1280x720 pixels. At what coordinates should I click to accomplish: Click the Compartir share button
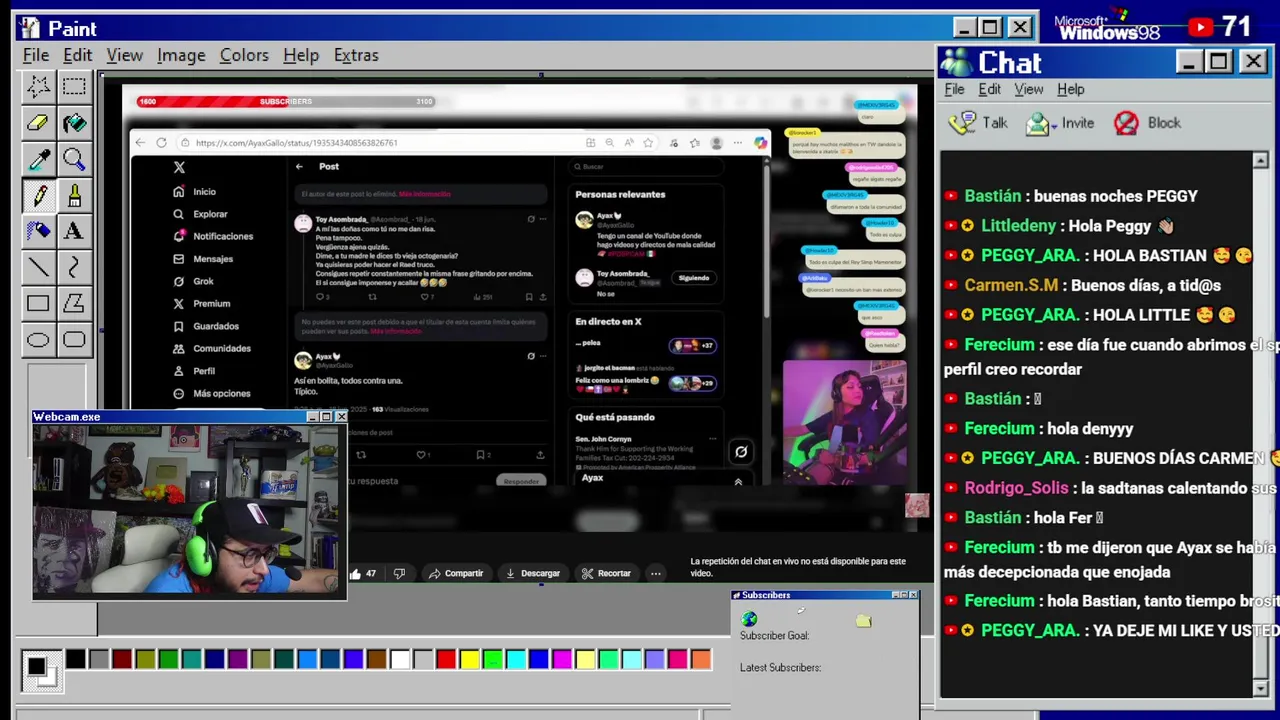(x=455, y=574)
